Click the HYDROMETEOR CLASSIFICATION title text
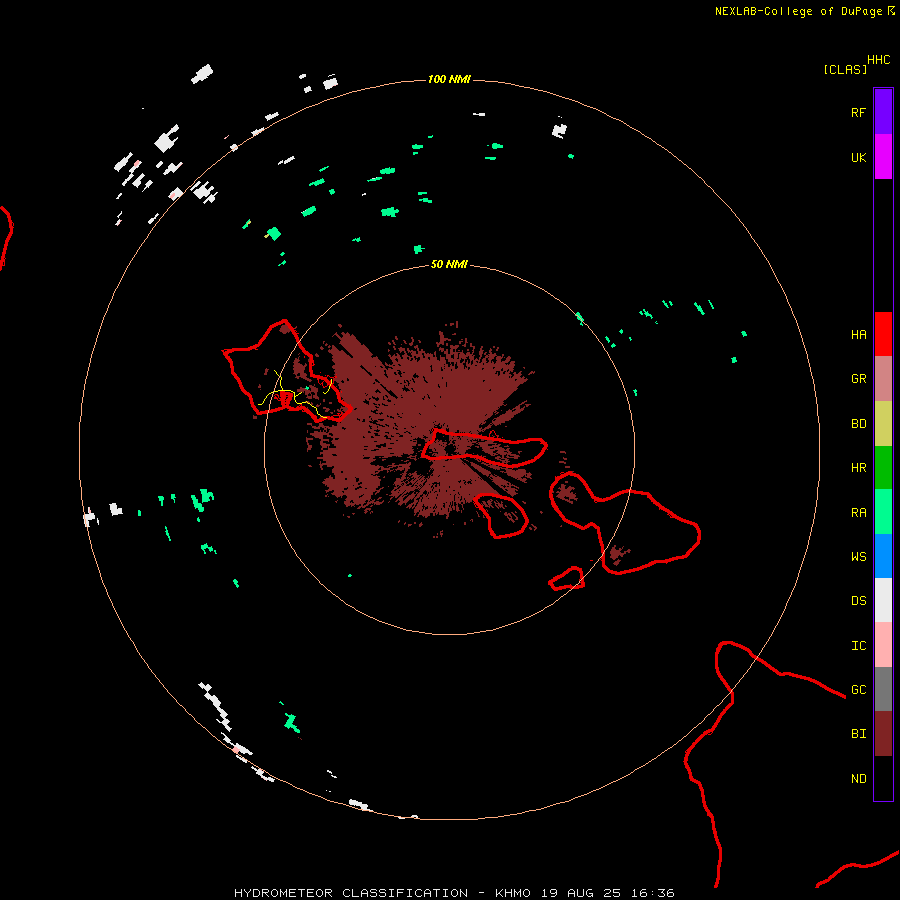 (351, 893)
